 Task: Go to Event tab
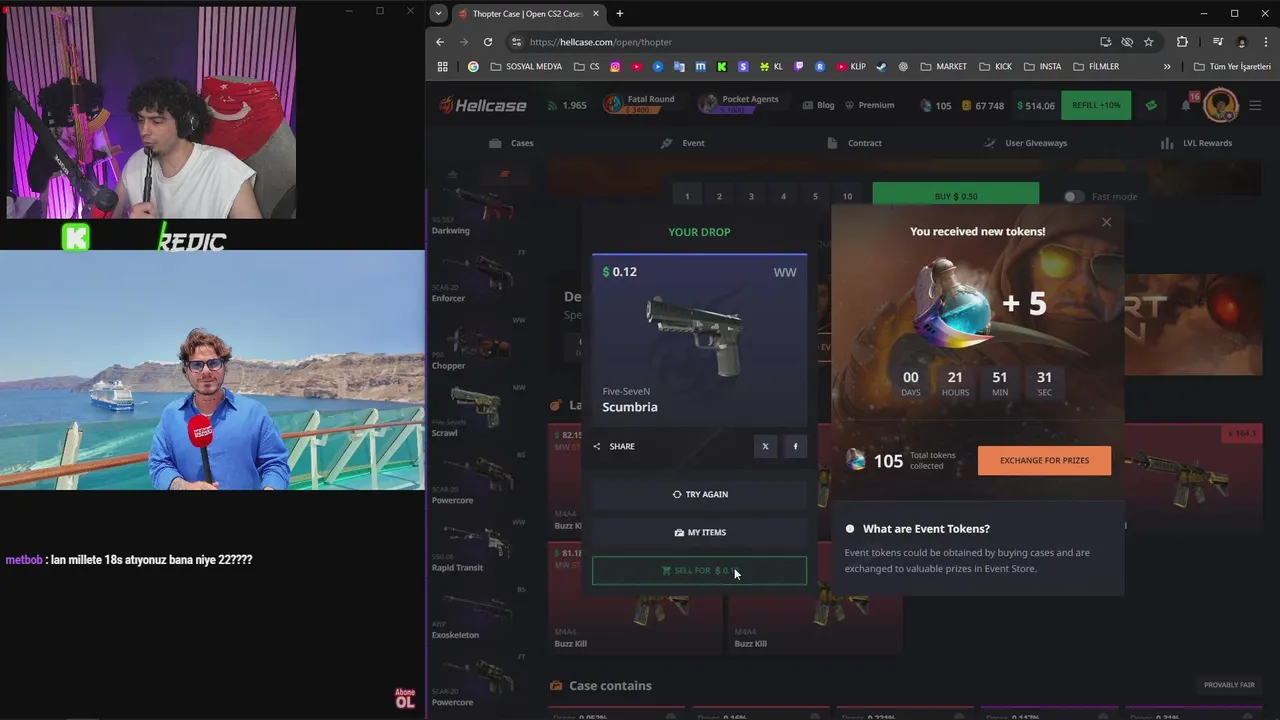point(683,143)
